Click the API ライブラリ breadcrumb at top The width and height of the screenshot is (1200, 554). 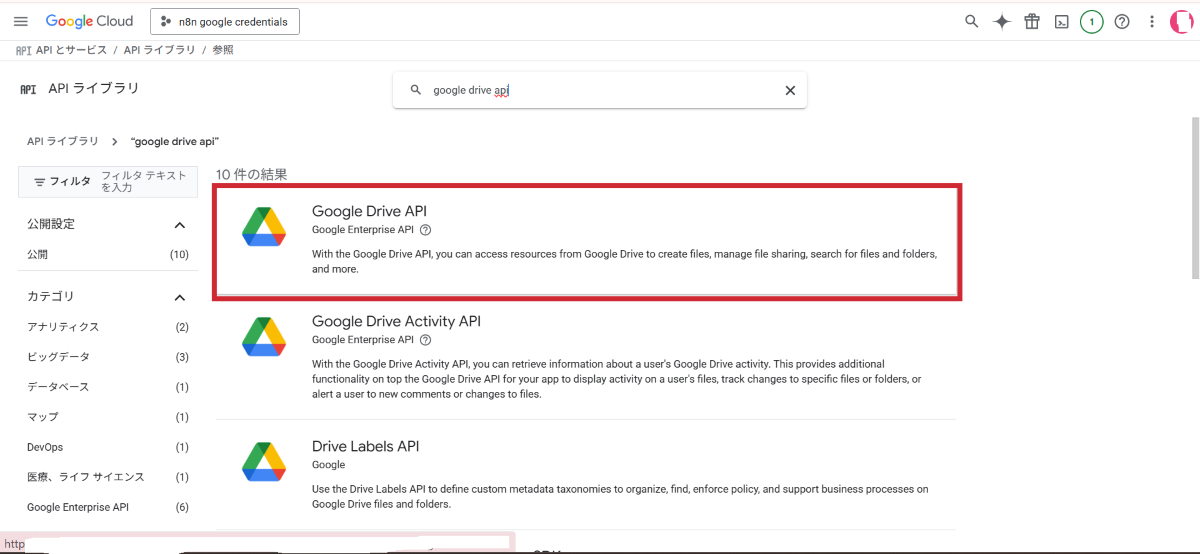pyautogui.click(x=159, y=50)
